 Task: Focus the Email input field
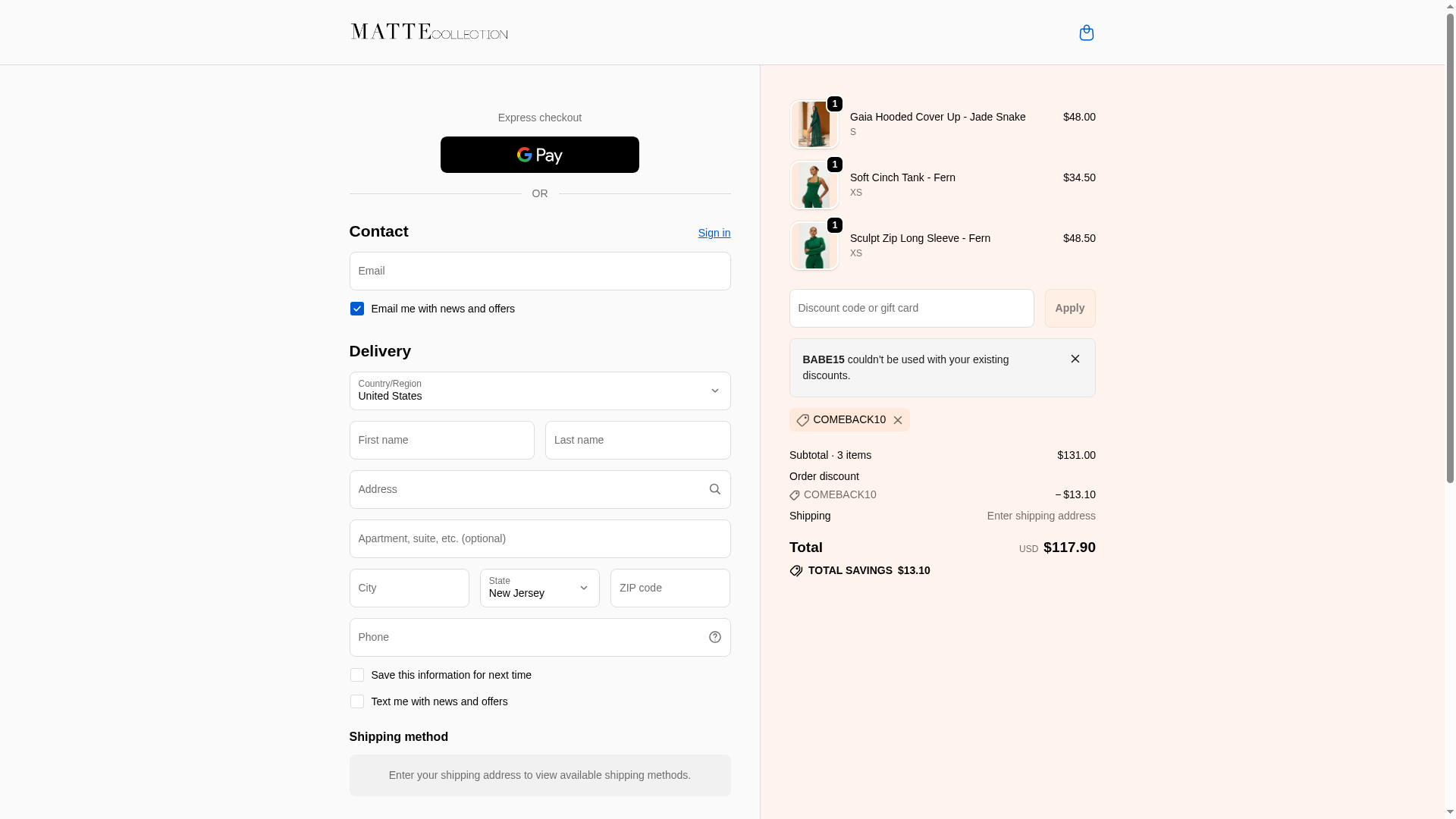click(x=539, y=271)
